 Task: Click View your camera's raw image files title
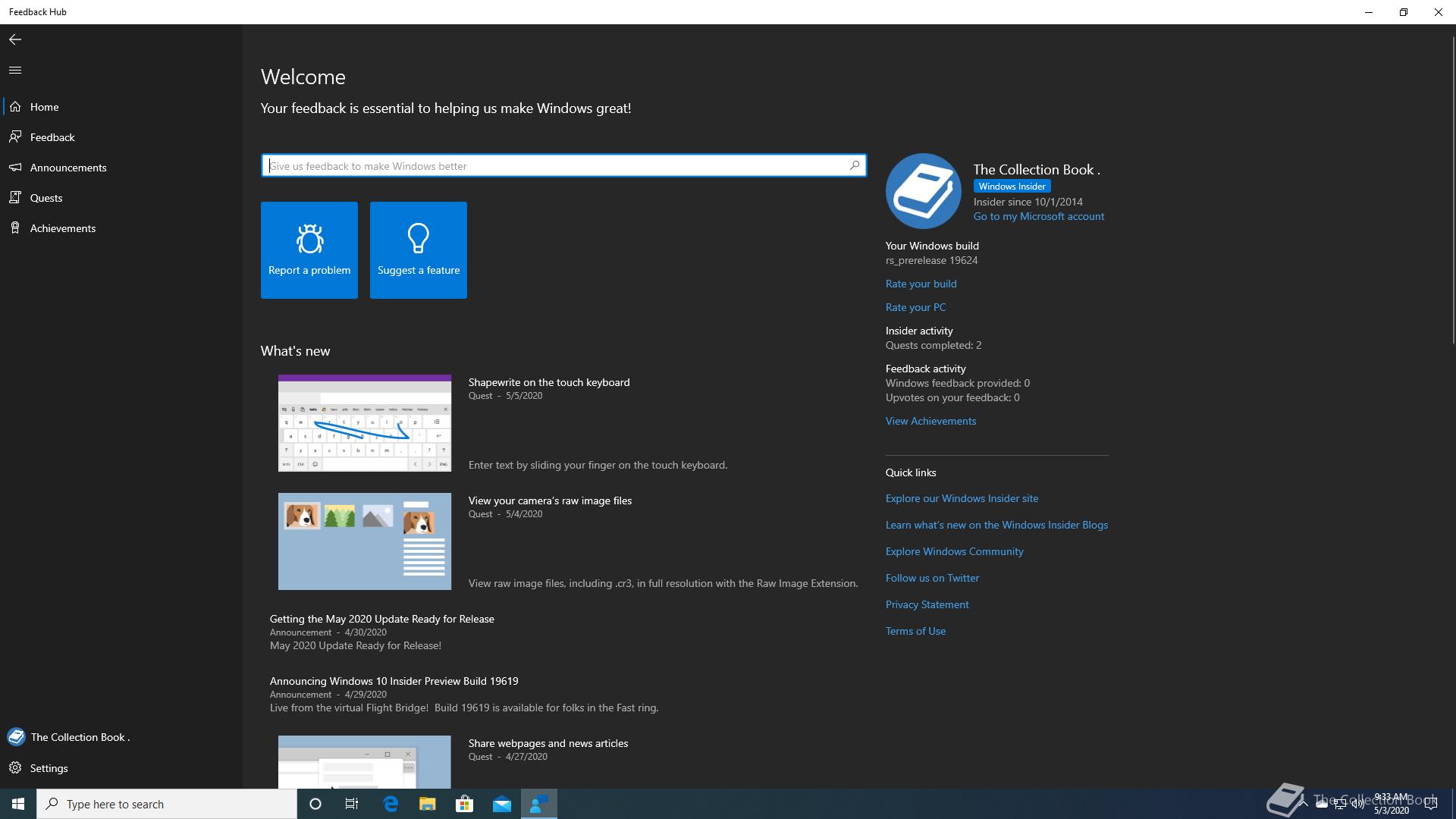550,500
